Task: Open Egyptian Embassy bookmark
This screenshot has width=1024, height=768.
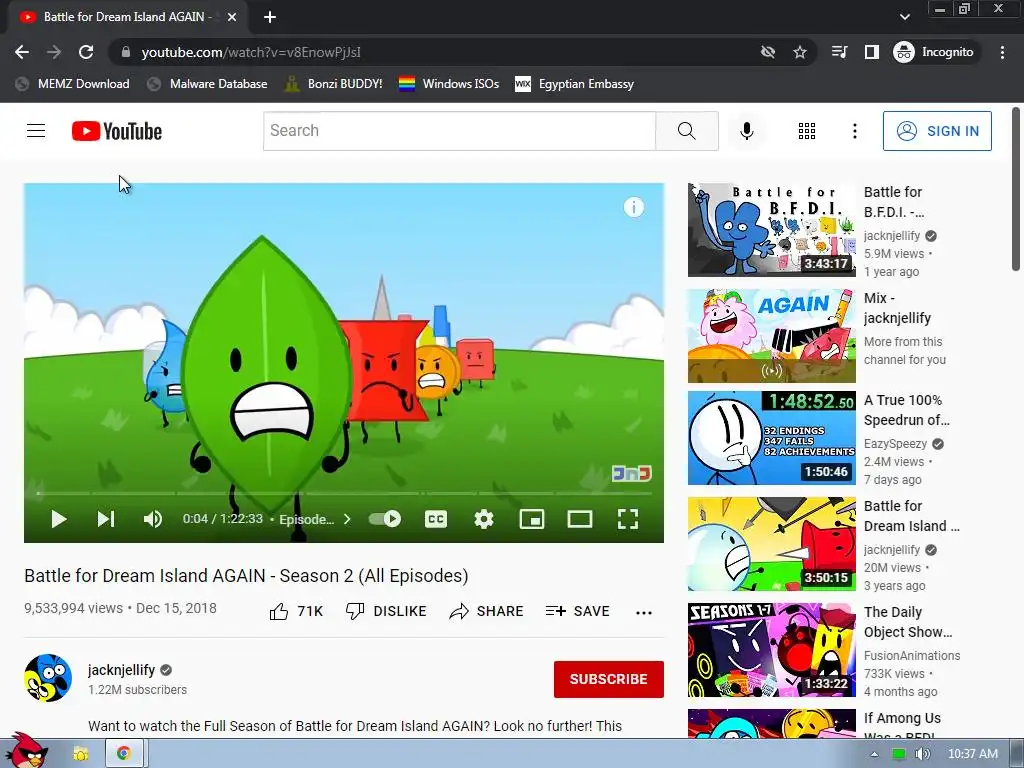Action: click(x=575, y=84)
